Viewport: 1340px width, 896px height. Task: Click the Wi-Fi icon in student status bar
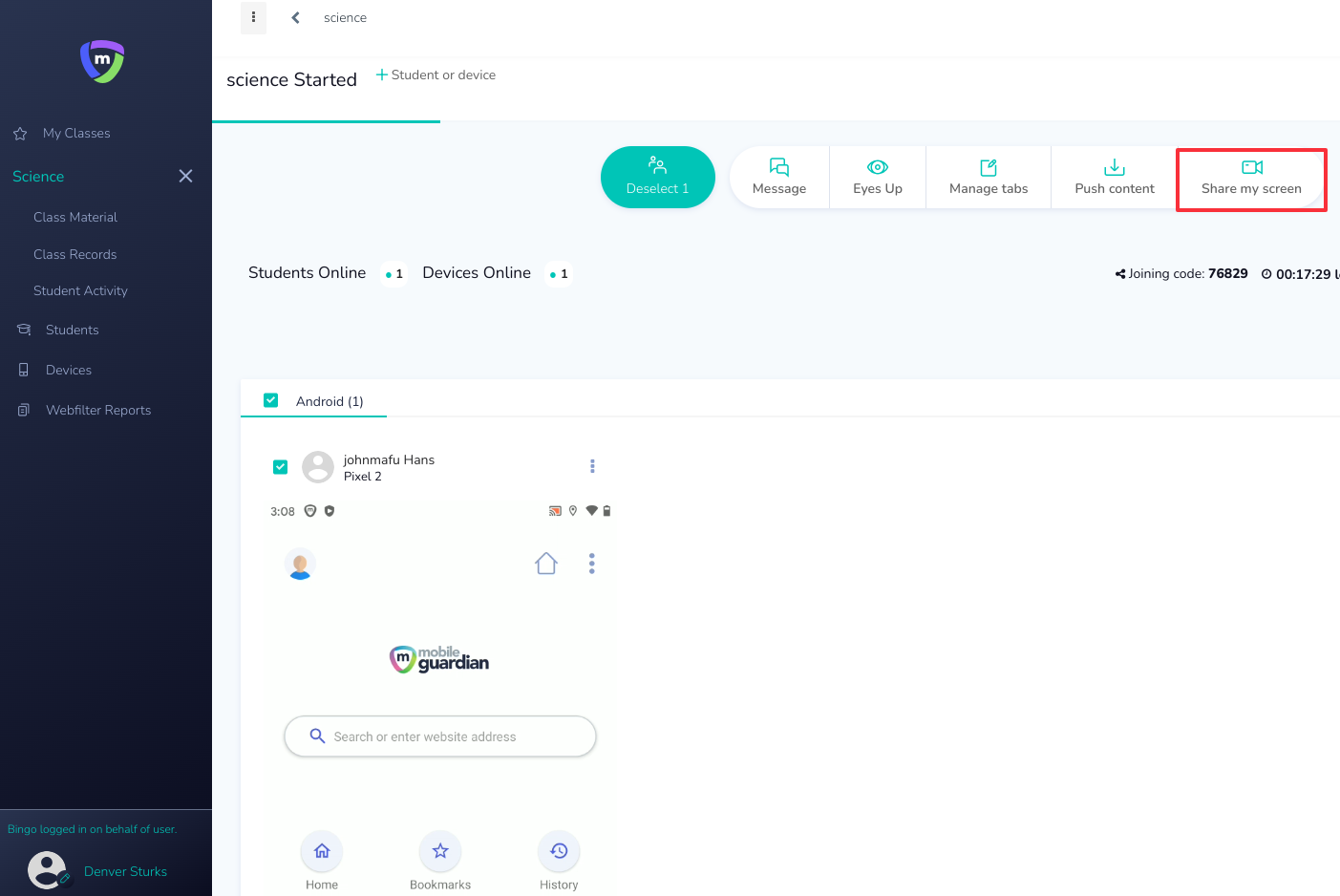point(591,511)
